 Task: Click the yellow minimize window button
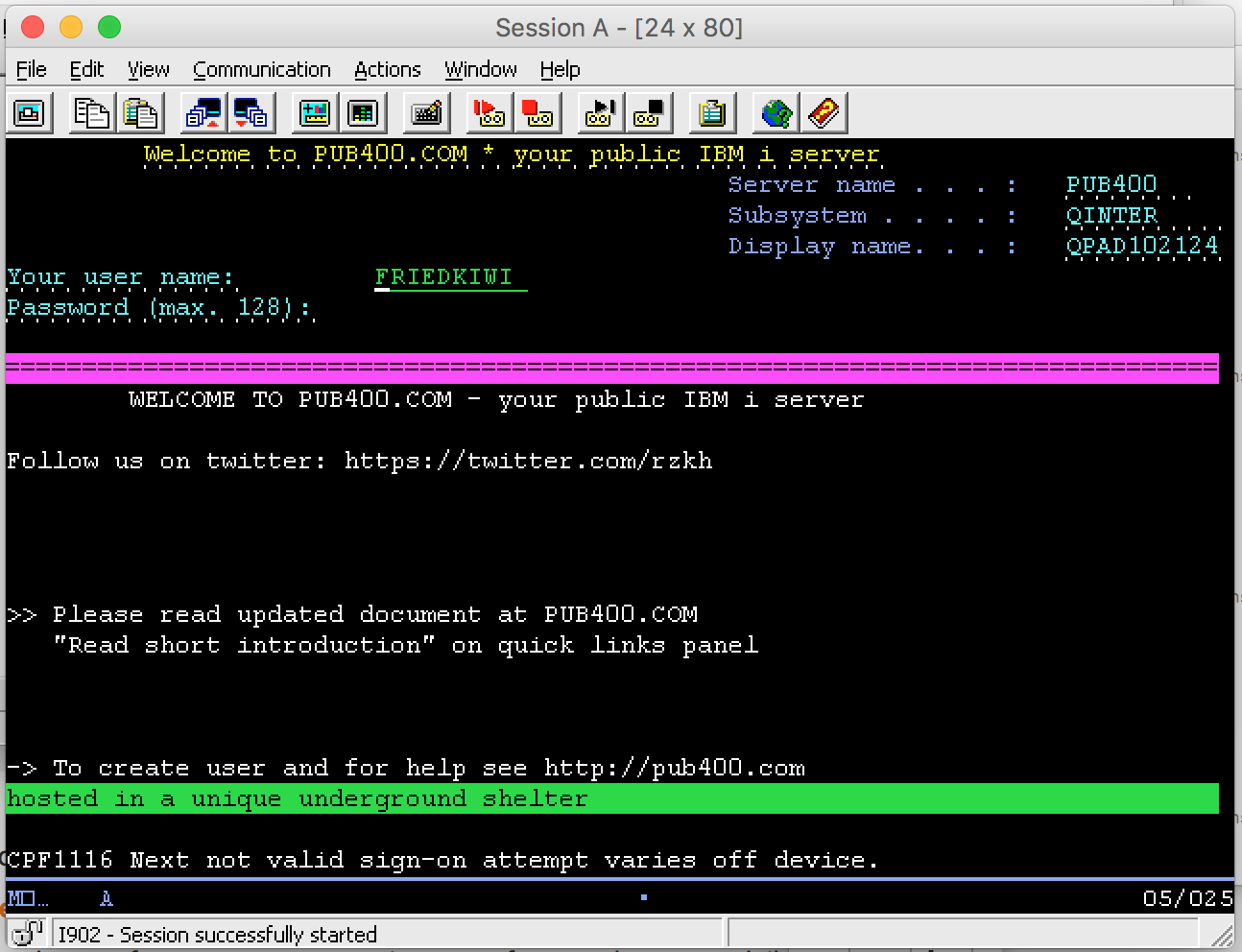(x=71, y=27)
